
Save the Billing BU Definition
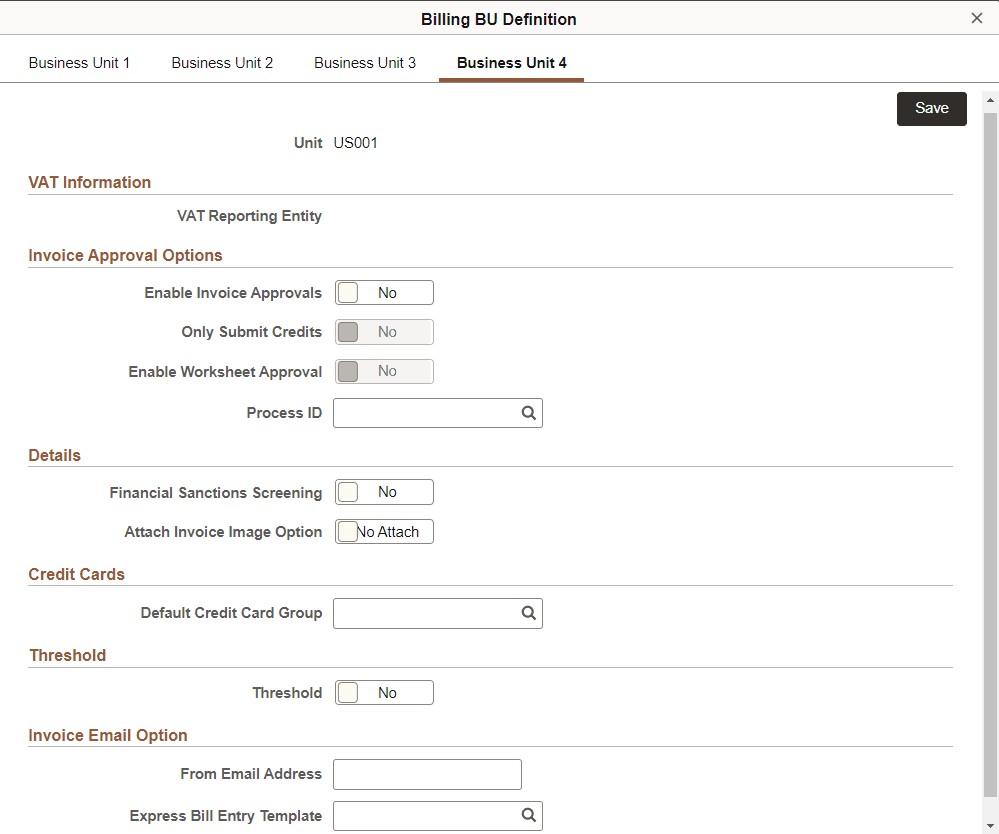click(x=931, y=108)
